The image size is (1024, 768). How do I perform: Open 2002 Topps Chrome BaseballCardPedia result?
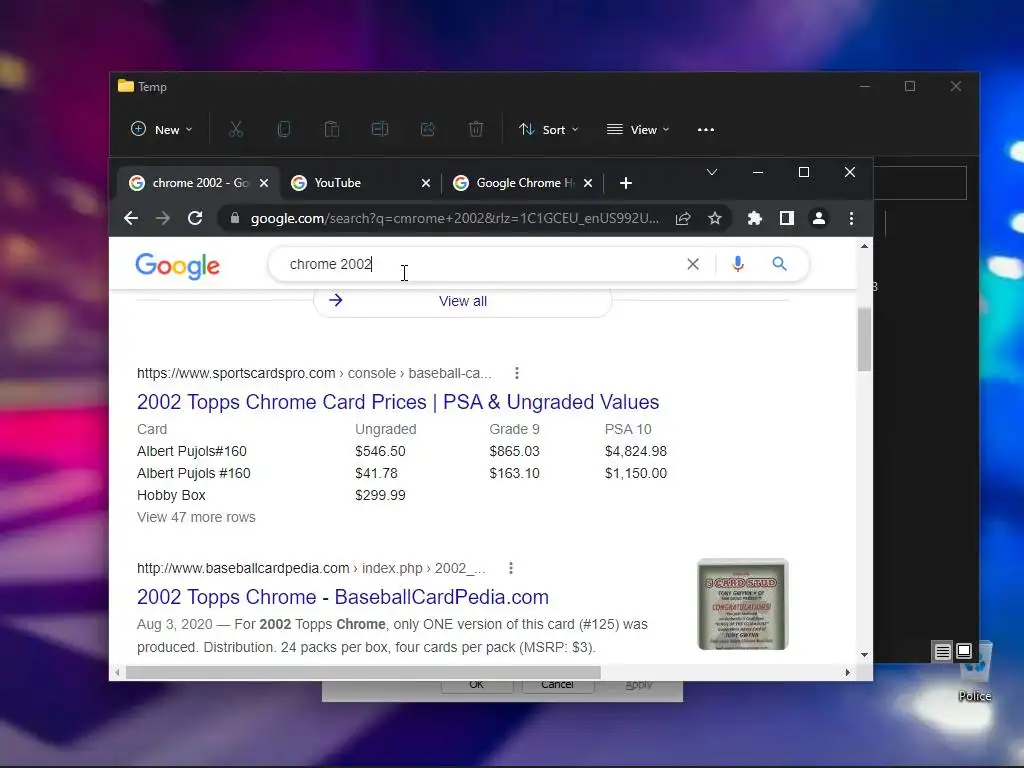click(x=343, y=597)
